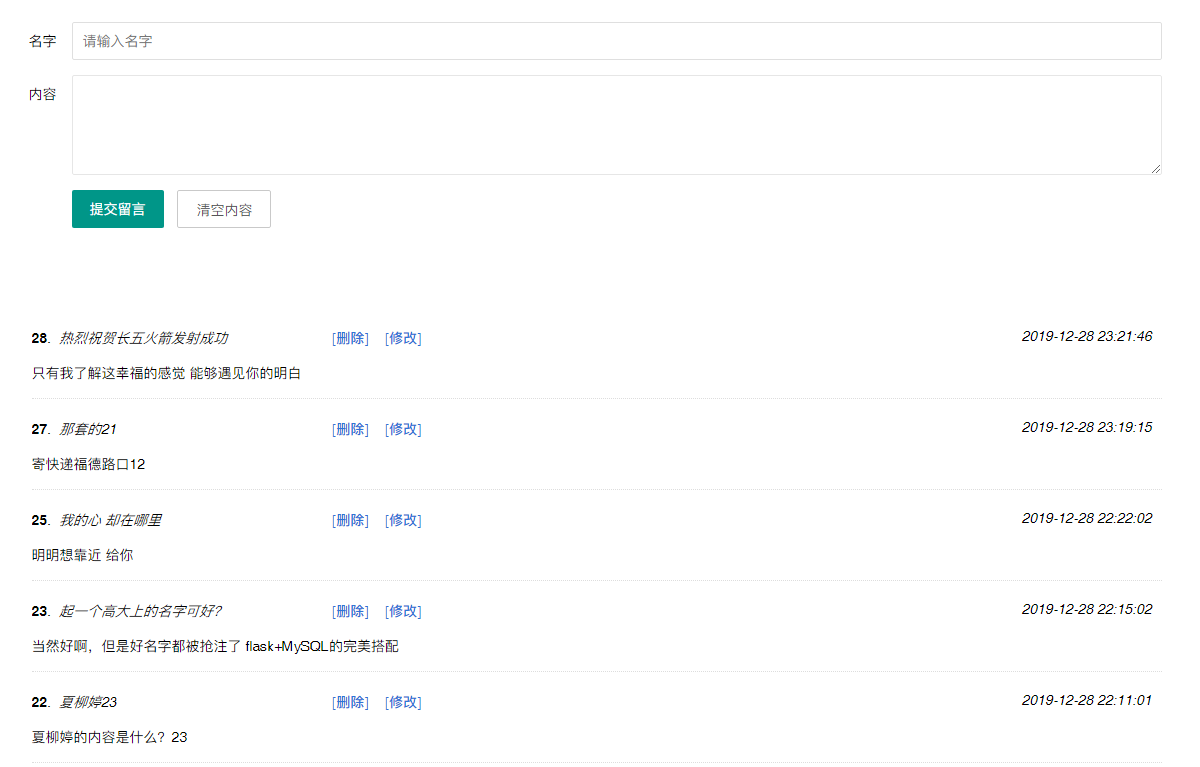Delete message 28 via 删除 link
The image size is (1200, 767).
(x=350, y=338)
